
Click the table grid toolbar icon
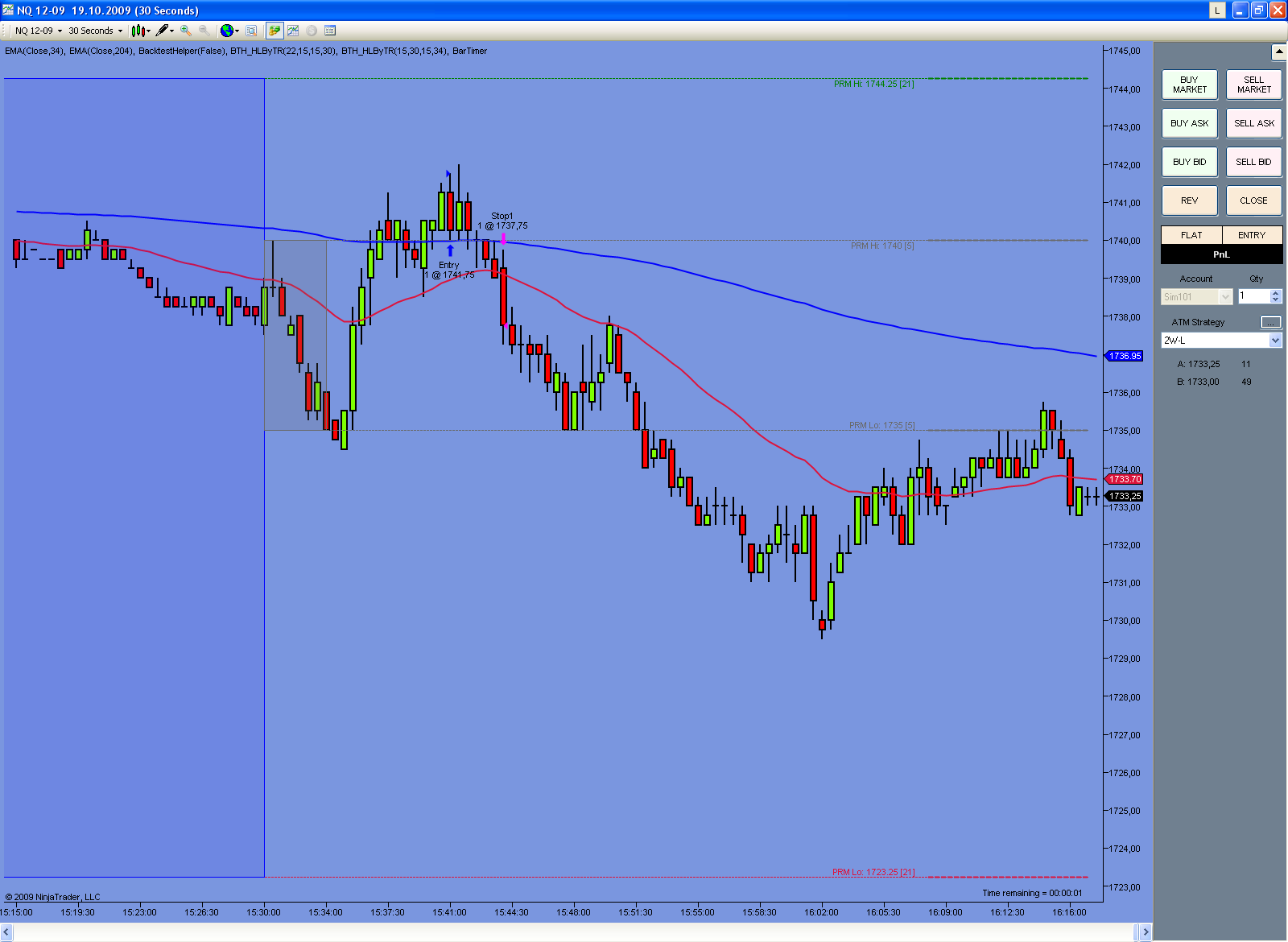(x=330, y=31)
